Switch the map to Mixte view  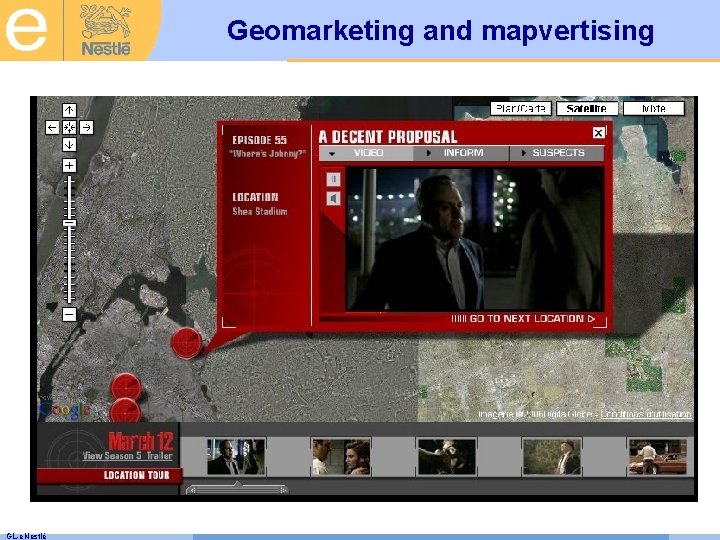click(654, 109)
